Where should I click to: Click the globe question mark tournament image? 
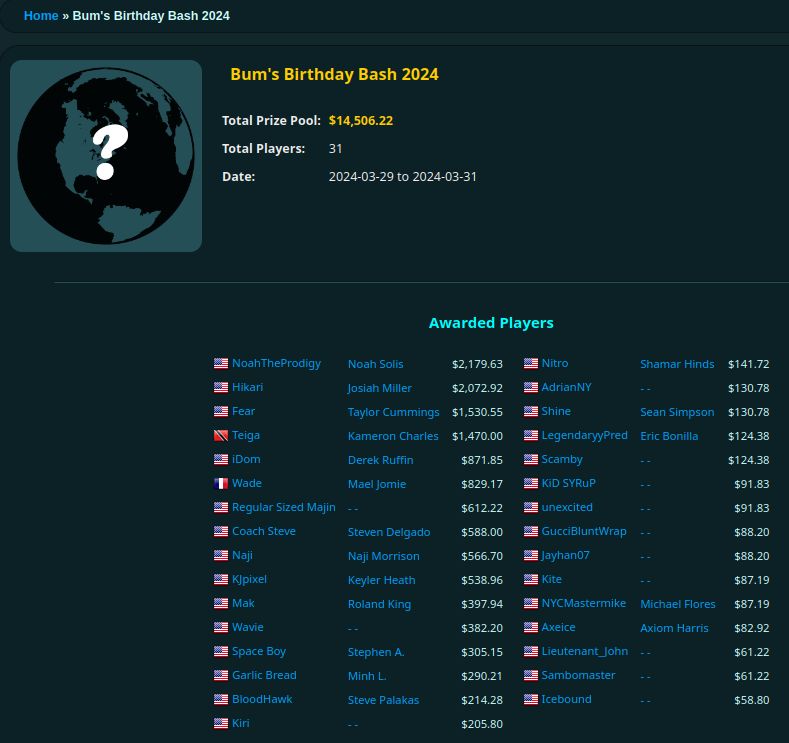click(x=106, y=156)
